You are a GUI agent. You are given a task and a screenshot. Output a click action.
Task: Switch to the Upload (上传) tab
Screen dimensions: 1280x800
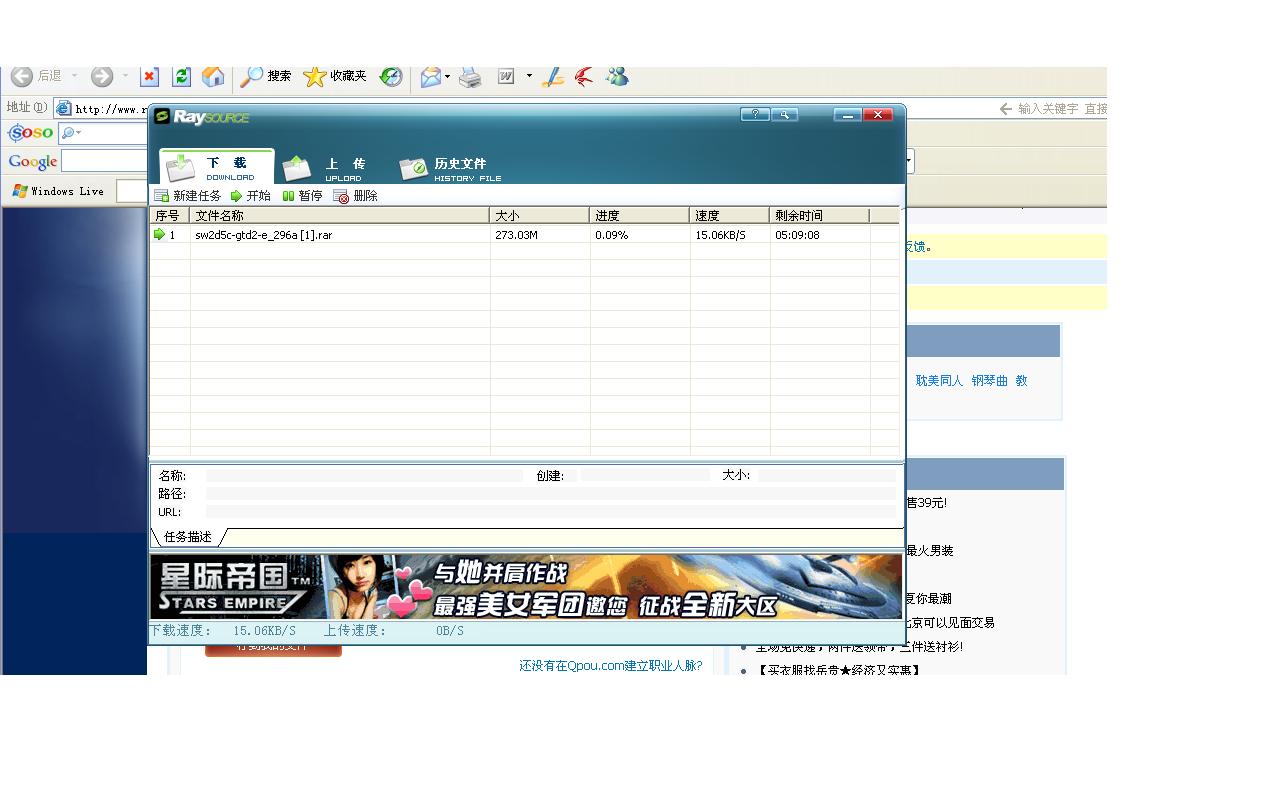tap(325, 167)
